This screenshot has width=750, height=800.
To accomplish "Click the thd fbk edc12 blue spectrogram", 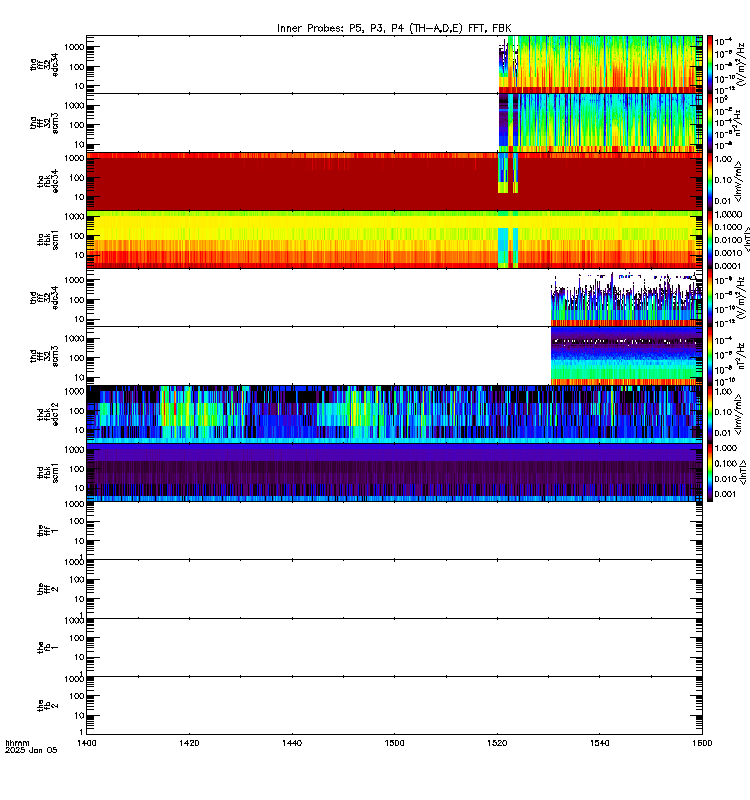I will pyautogui.click(x=394, y=414).
